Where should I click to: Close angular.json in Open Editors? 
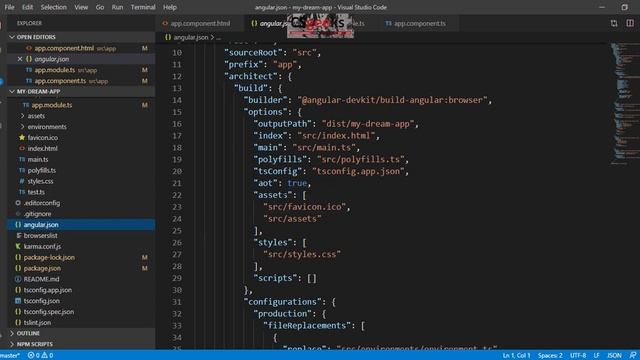pyautogui.click(x=20, y=59)
